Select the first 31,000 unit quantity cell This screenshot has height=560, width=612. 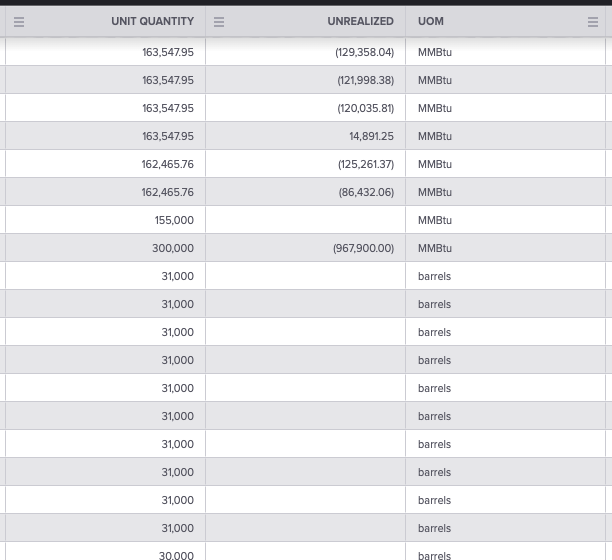(105, 276)
